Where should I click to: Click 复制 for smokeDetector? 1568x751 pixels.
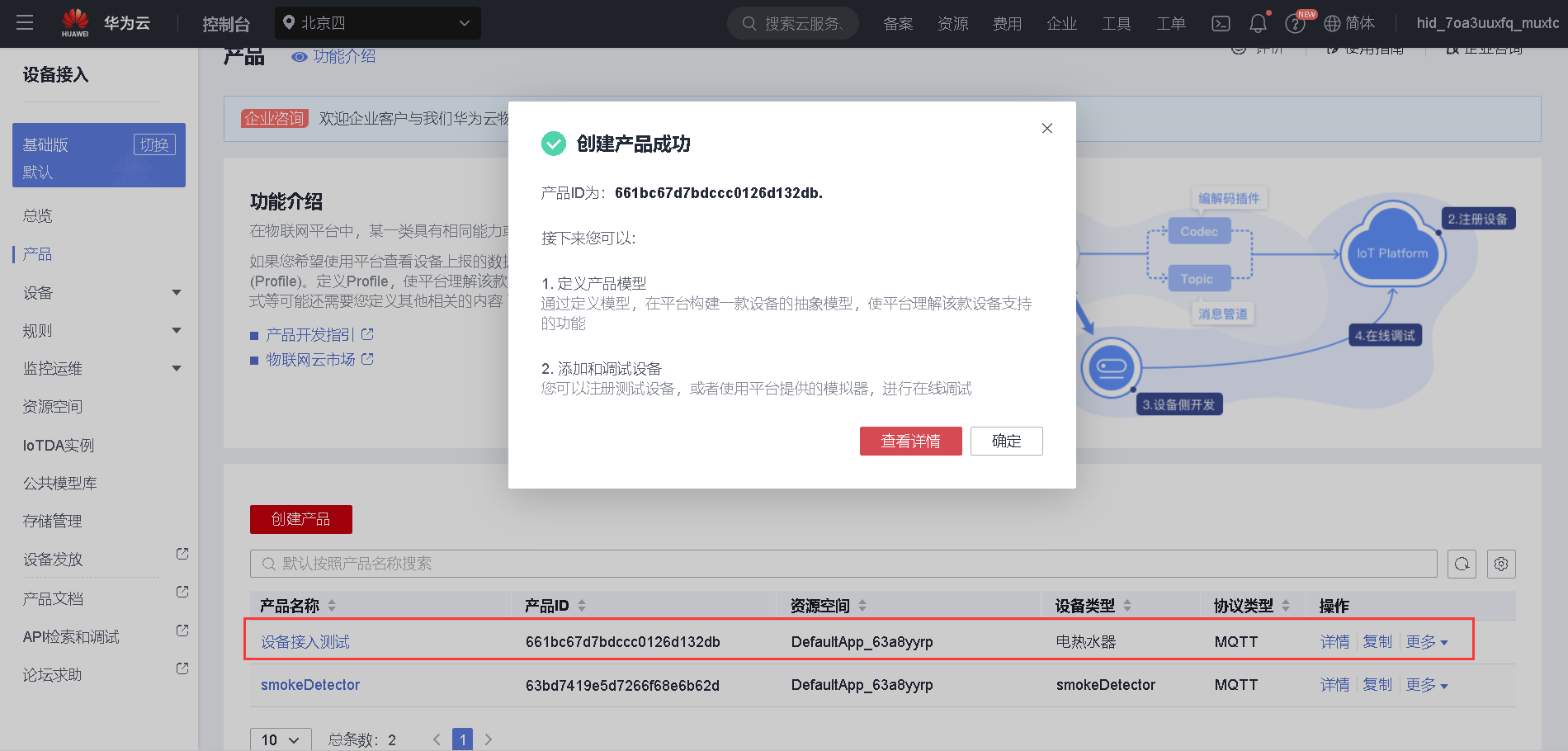click(x=1377, y=685)
